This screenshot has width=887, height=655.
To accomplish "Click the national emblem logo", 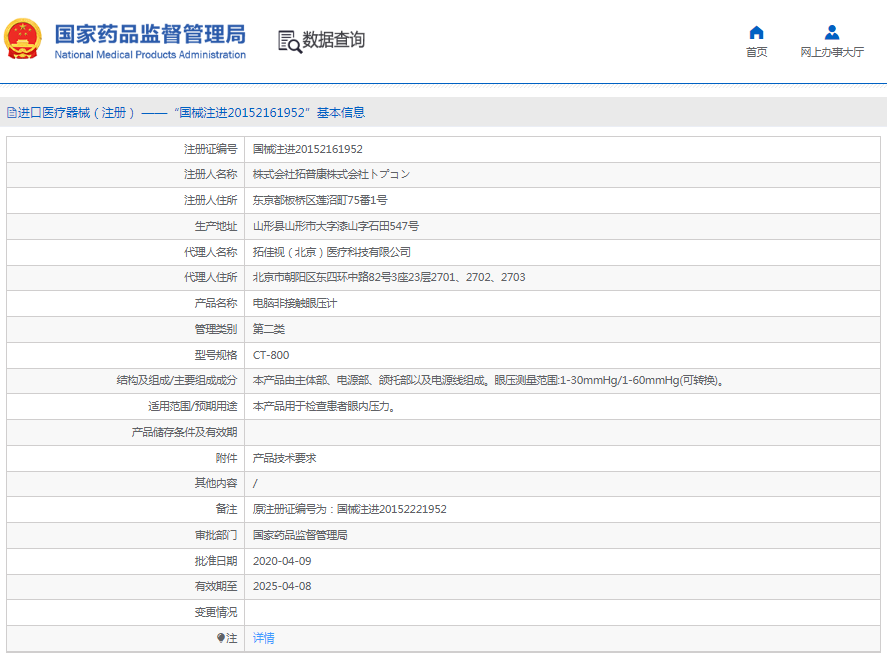I will pyautogui.click(x=23, y=39).
